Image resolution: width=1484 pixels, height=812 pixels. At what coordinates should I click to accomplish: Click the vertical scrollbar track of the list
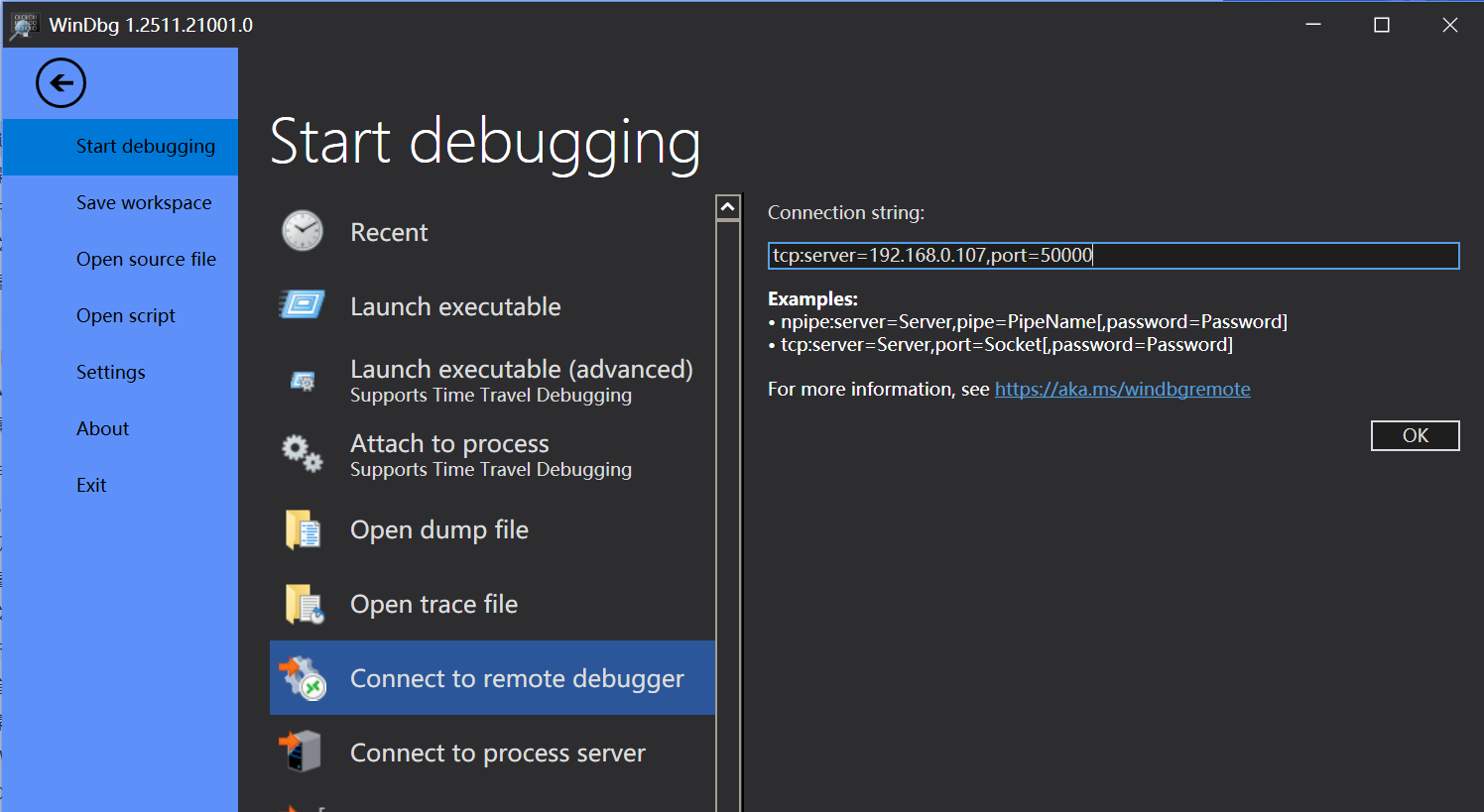click(x=728, y=516)
